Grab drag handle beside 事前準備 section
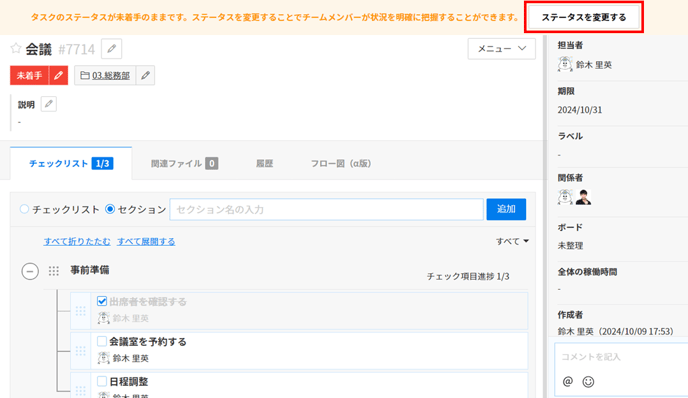This screenshot has height=398, width=688. point(54,271)
